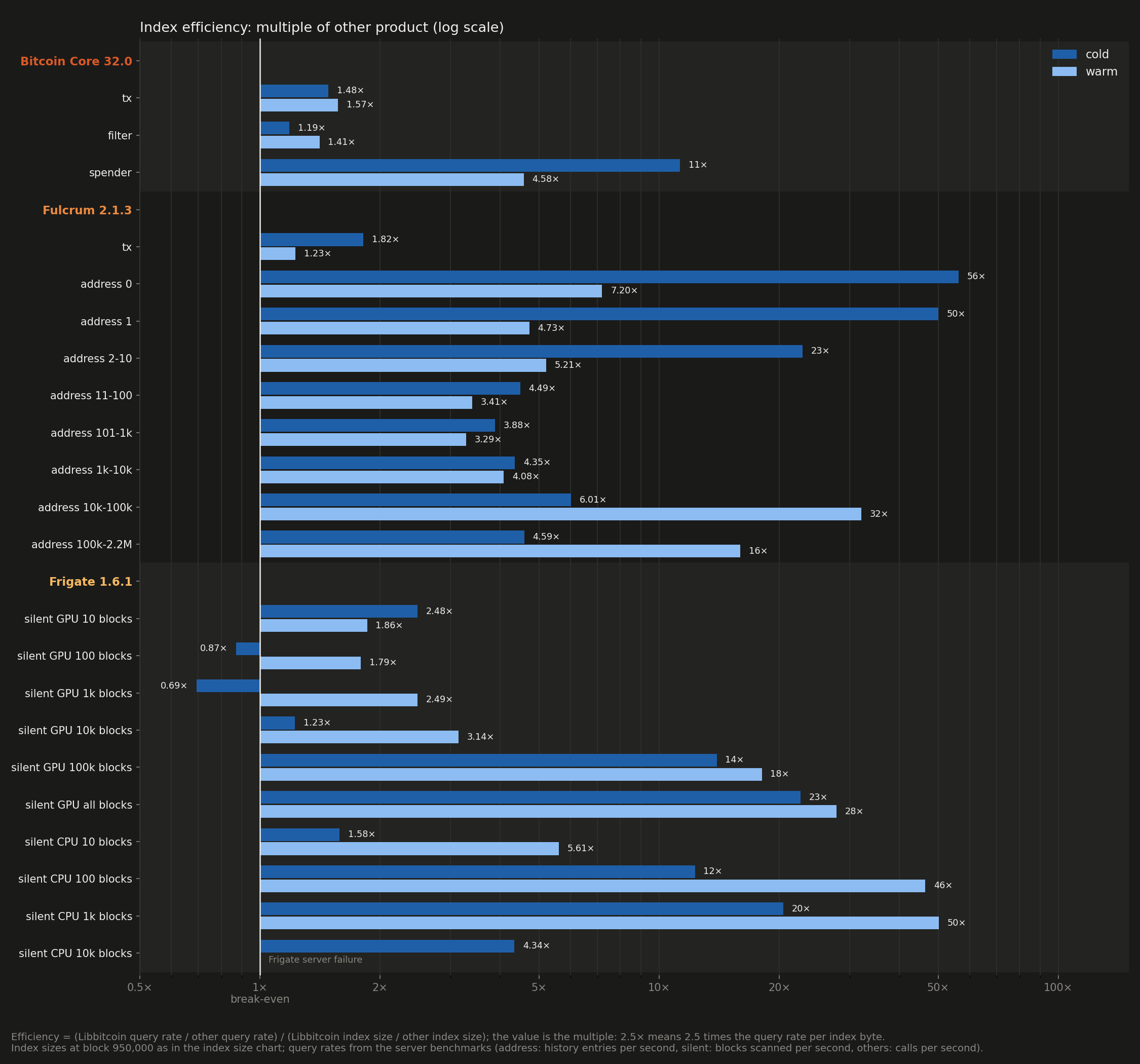Click the 'address 0' row label

[106, 285]
